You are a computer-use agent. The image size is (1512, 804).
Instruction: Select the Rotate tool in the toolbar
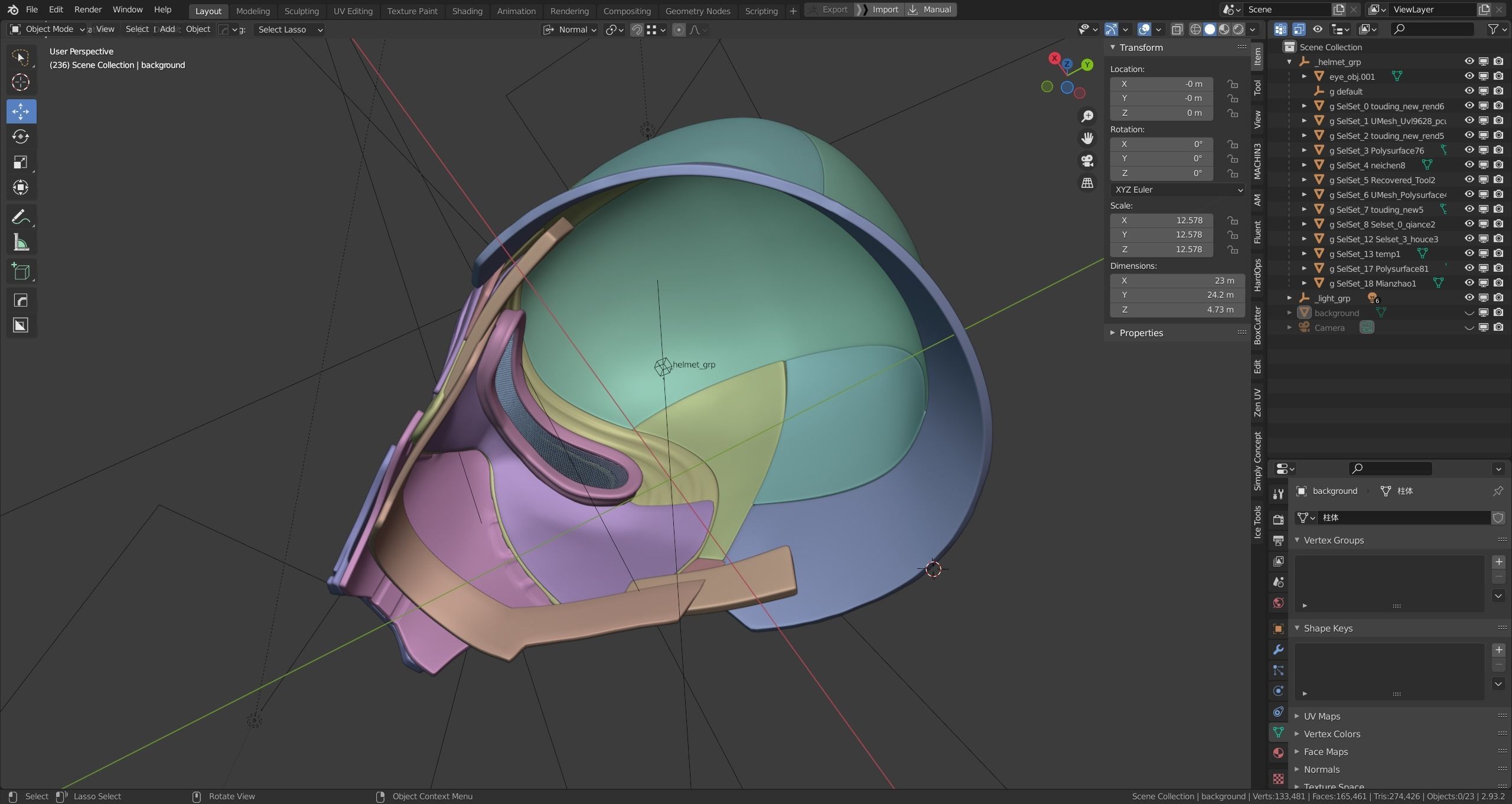21,137
